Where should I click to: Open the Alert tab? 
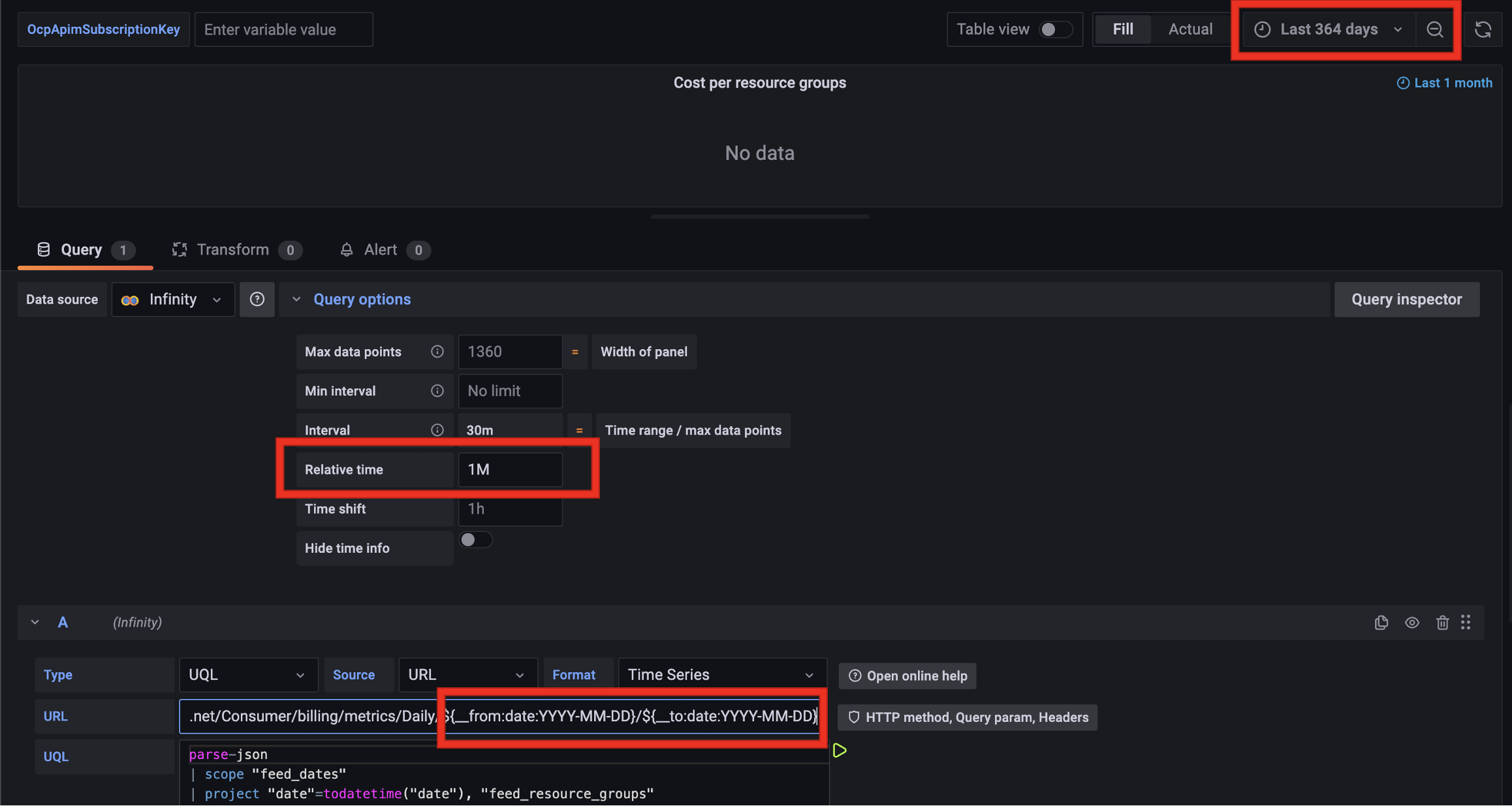[x=381, y=249]
